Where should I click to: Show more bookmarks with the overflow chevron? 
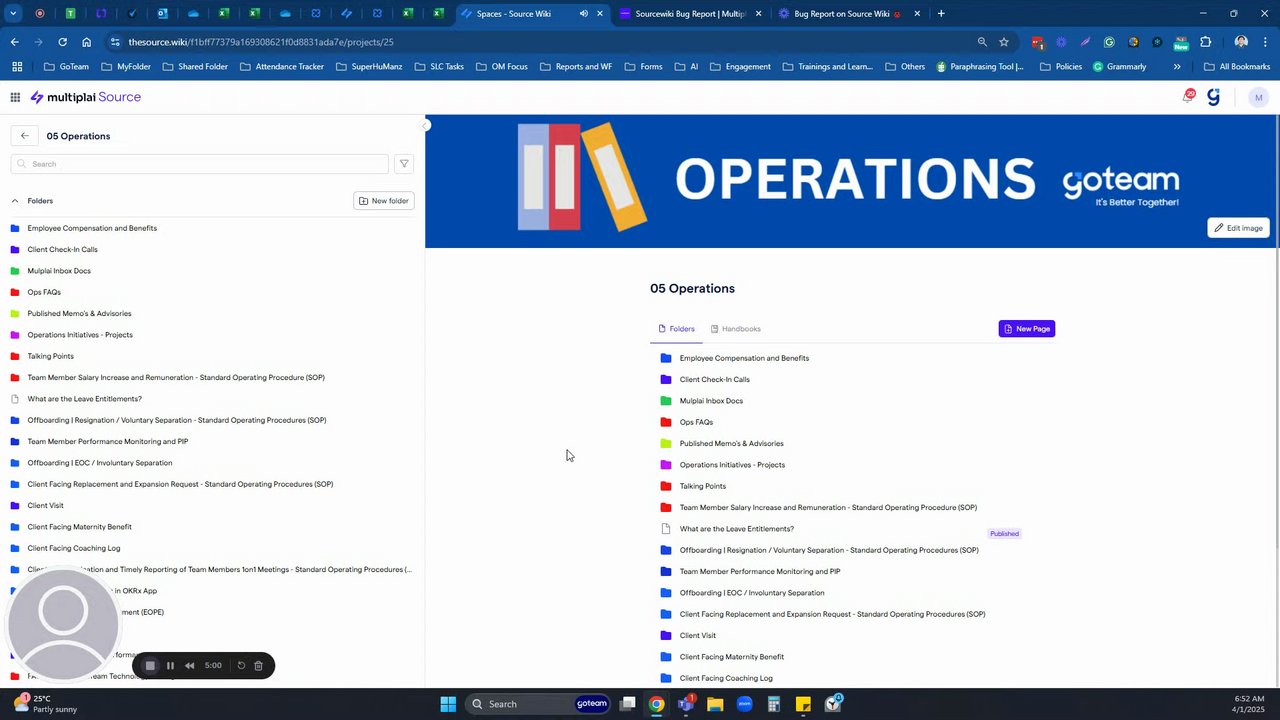pos(1177,67)
